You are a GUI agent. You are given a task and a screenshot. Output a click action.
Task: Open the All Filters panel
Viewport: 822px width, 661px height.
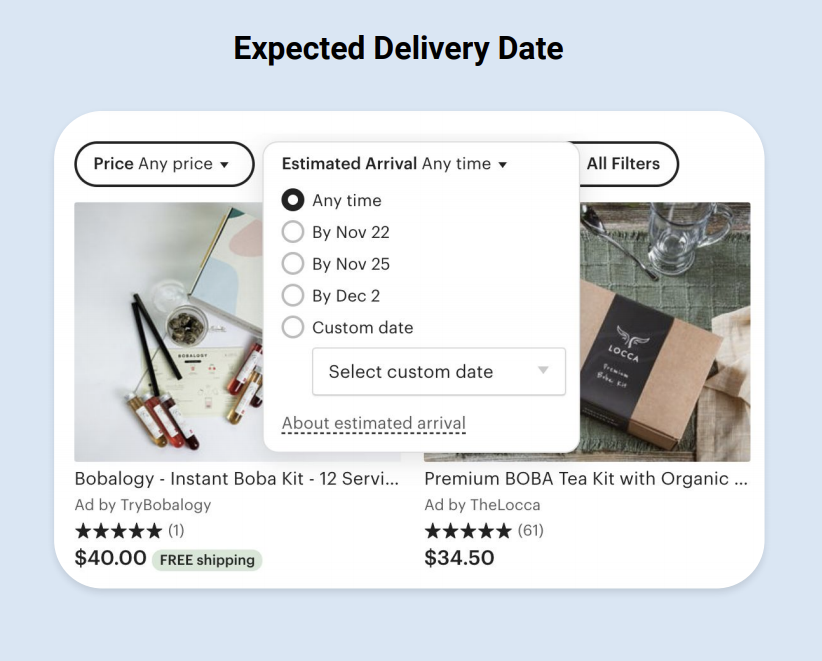pyautogui.click(x=626, y=164)
